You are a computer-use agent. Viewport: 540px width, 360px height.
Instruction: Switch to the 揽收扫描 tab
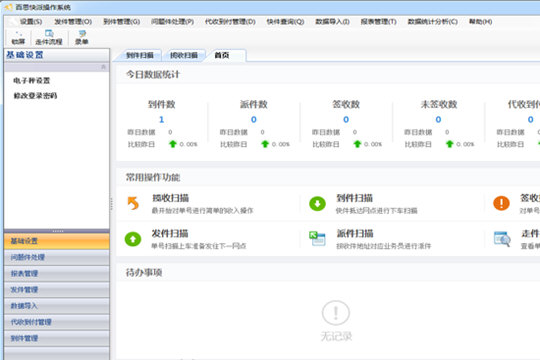(x=184, y=55)
